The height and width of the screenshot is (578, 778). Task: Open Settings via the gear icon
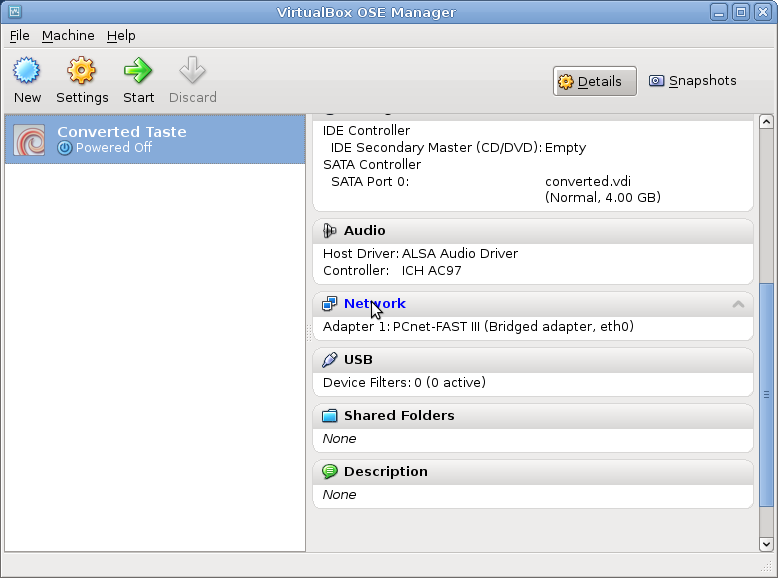[81, 70]
